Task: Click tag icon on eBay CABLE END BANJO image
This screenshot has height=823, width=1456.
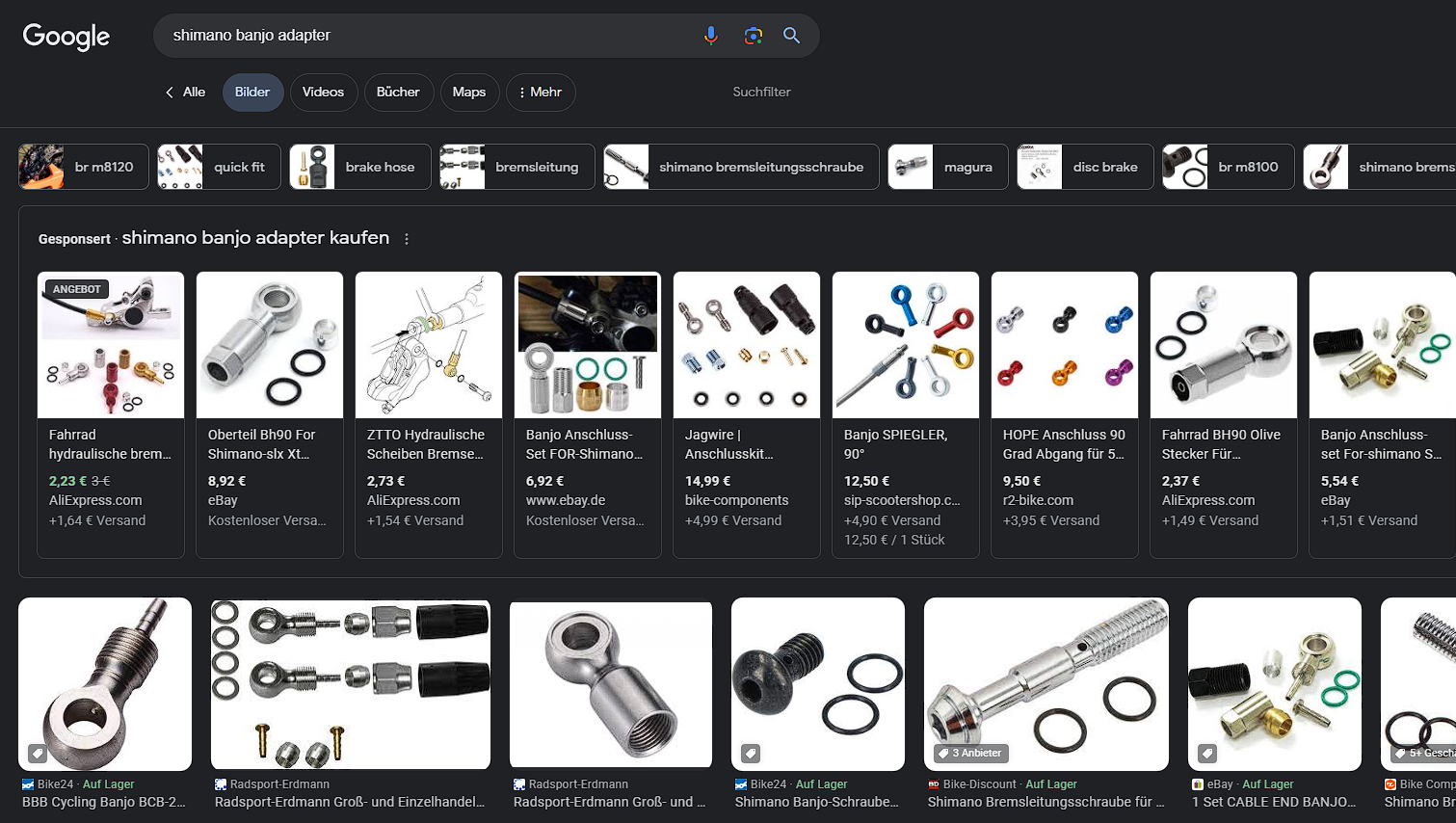Action: (1206, 753)
